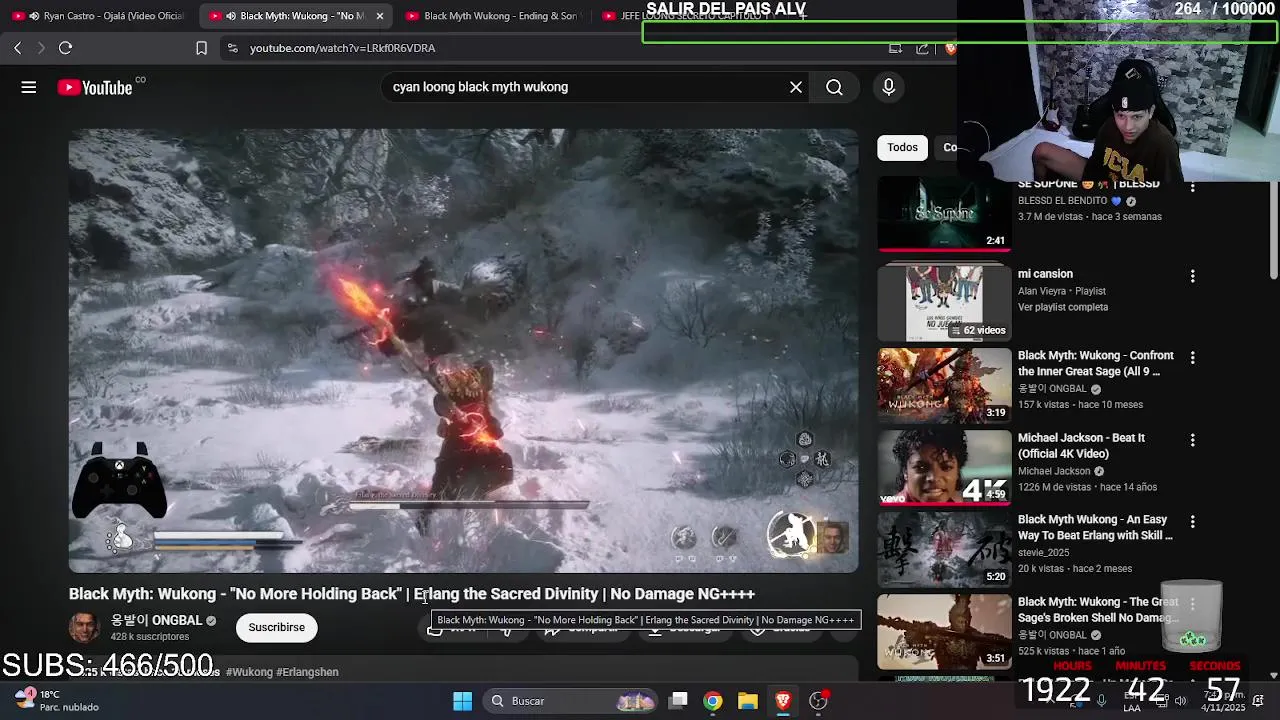Switch to the Ryan Castro - Ojalá tab
This screenshot has height=720, width=1280.
98,16
